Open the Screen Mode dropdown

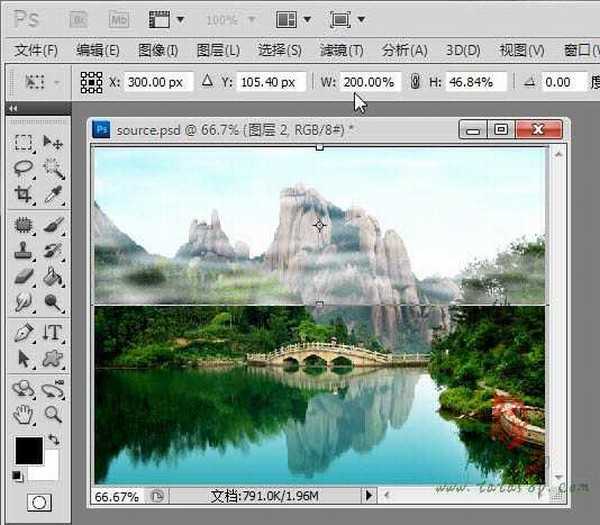pos(347,19)
